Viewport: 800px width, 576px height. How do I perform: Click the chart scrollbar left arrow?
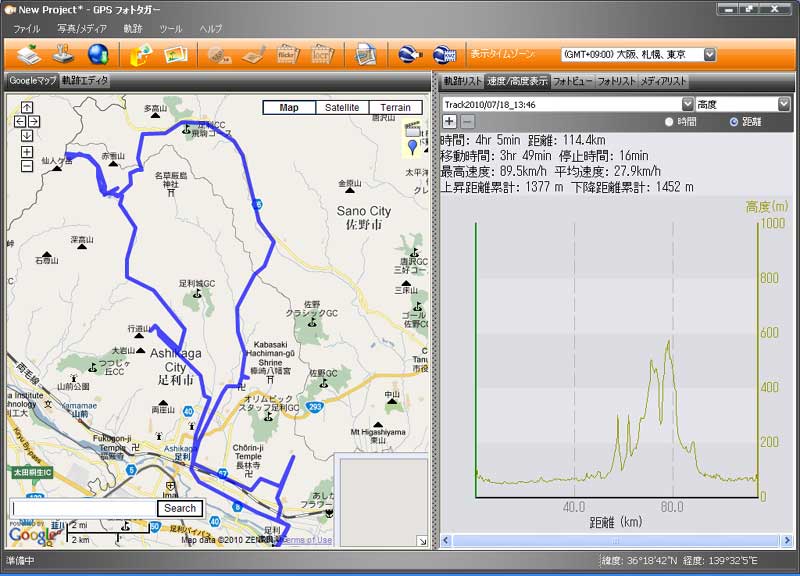(446, 540)
